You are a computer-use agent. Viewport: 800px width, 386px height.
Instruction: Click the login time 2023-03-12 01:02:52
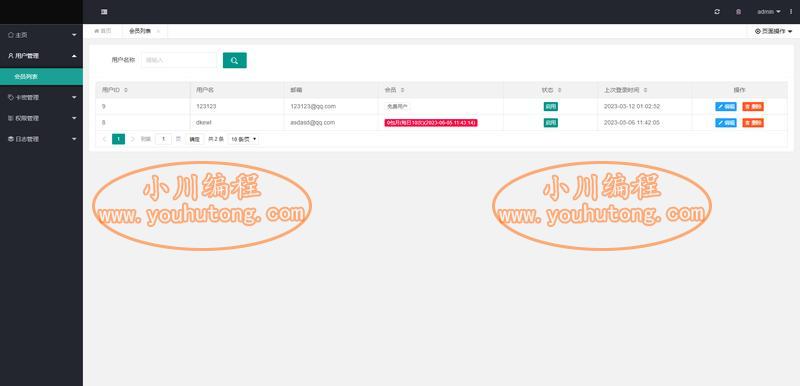point(632,107)
